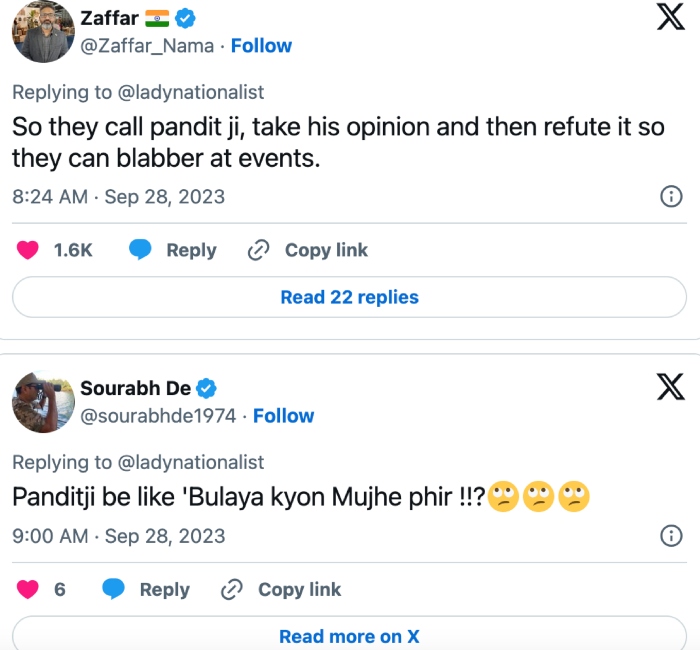Click the X logo on Sourabh De's tweet
This screenshot has height=650, width=700.
pos(670,386)
